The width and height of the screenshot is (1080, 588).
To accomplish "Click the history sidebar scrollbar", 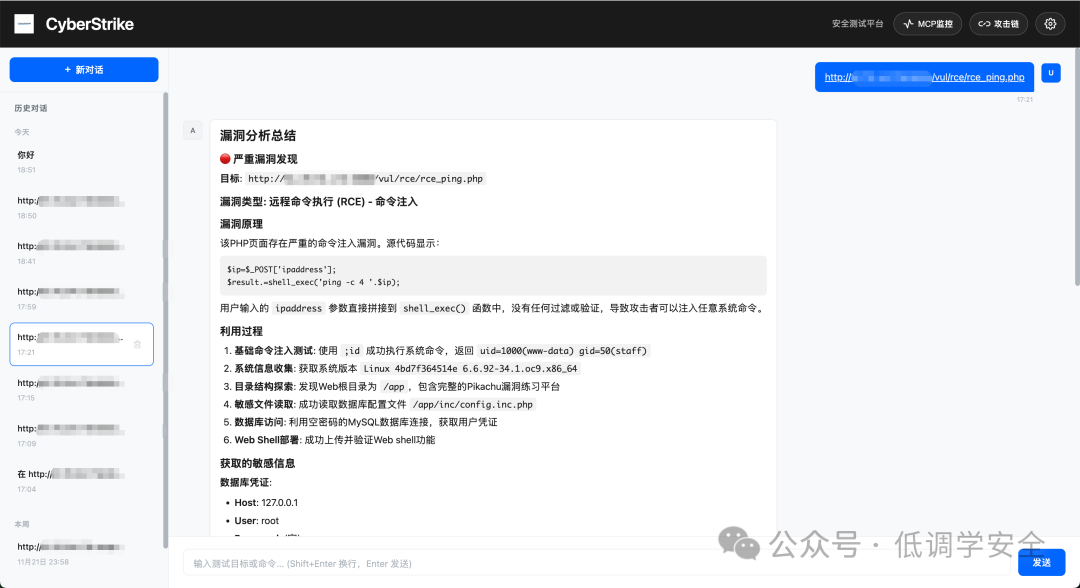I will point(165,320).
